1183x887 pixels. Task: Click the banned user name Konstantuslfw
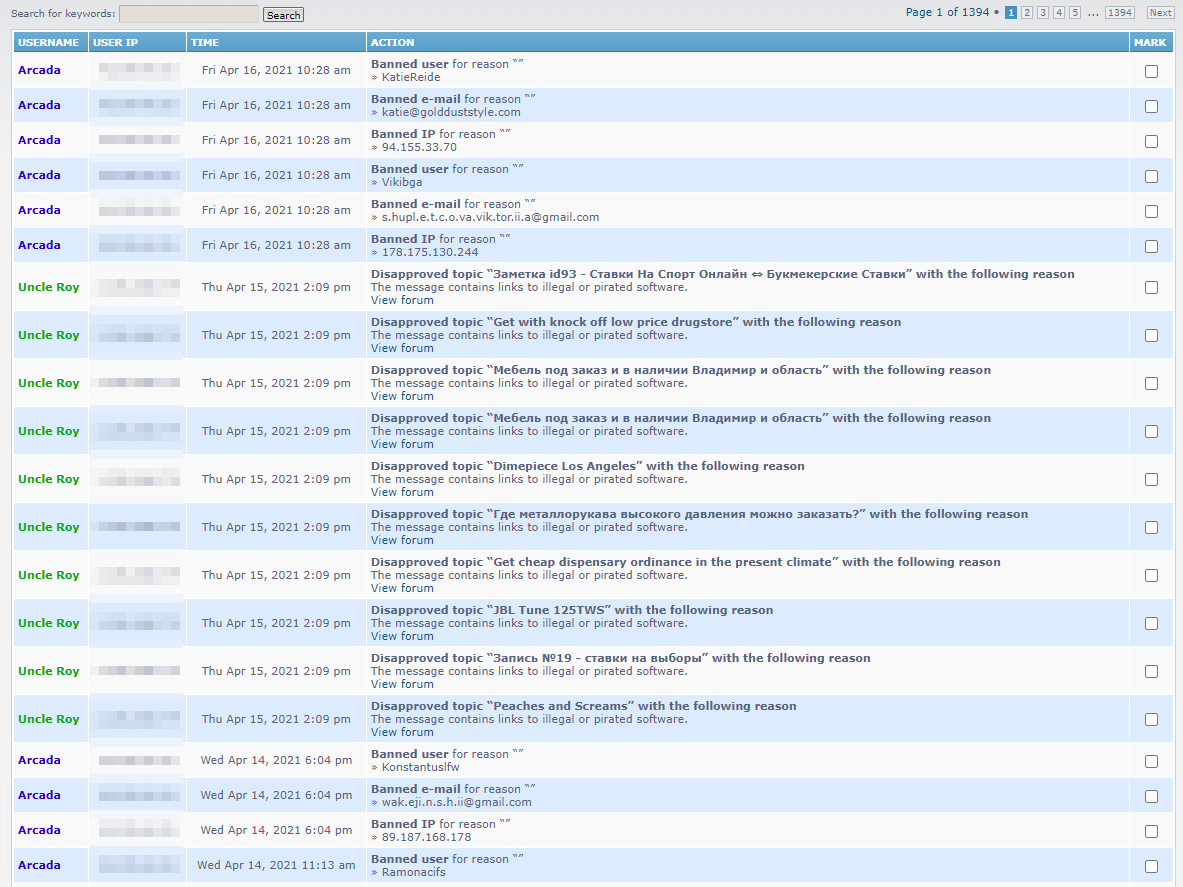pos(420,767)
